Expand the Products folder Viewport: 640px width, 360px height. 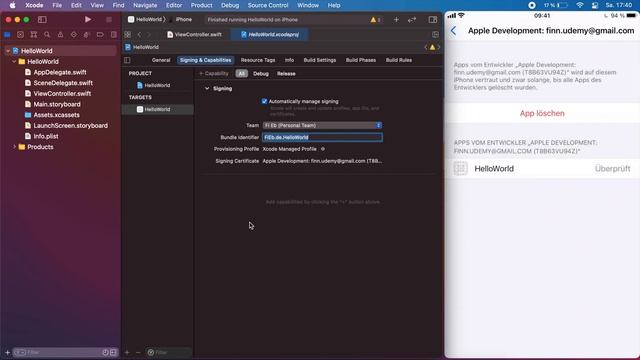pyautogui.click(x=14, y=147)
